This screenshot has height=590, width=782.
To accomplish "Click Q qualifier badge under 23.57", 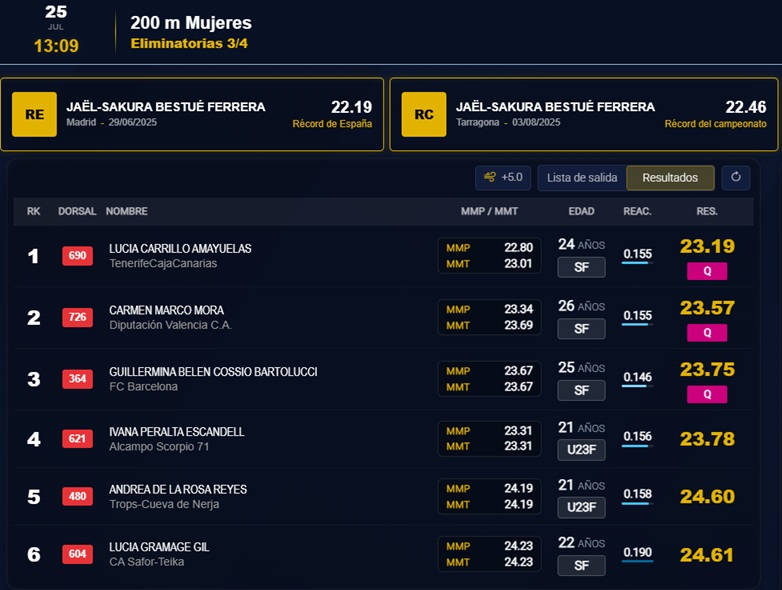I will (707, 333).
